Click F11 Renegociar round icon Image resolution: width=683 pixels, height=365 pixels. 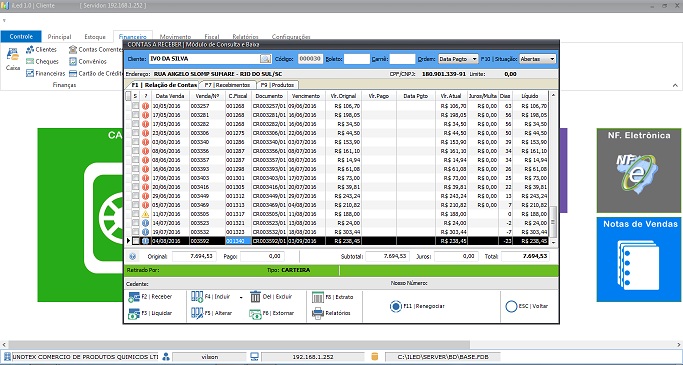[396, 306]
